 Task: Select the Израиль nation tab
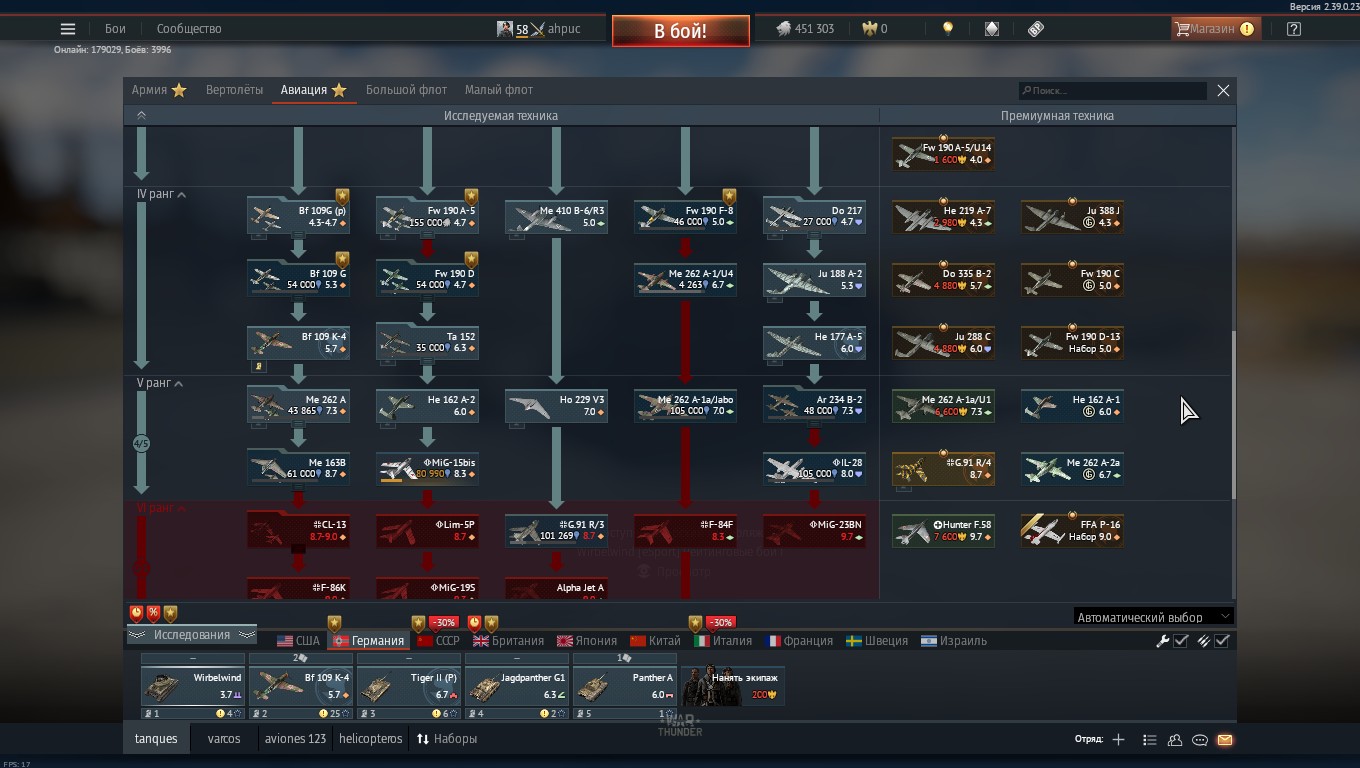pyautogui.click(x=953, y=641)
